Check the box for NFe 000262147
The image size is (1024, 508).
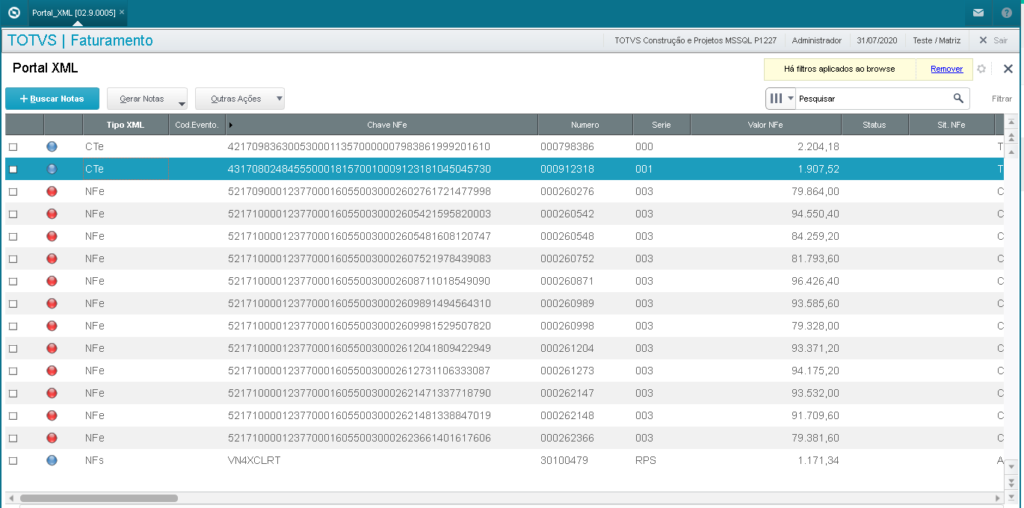13,394
